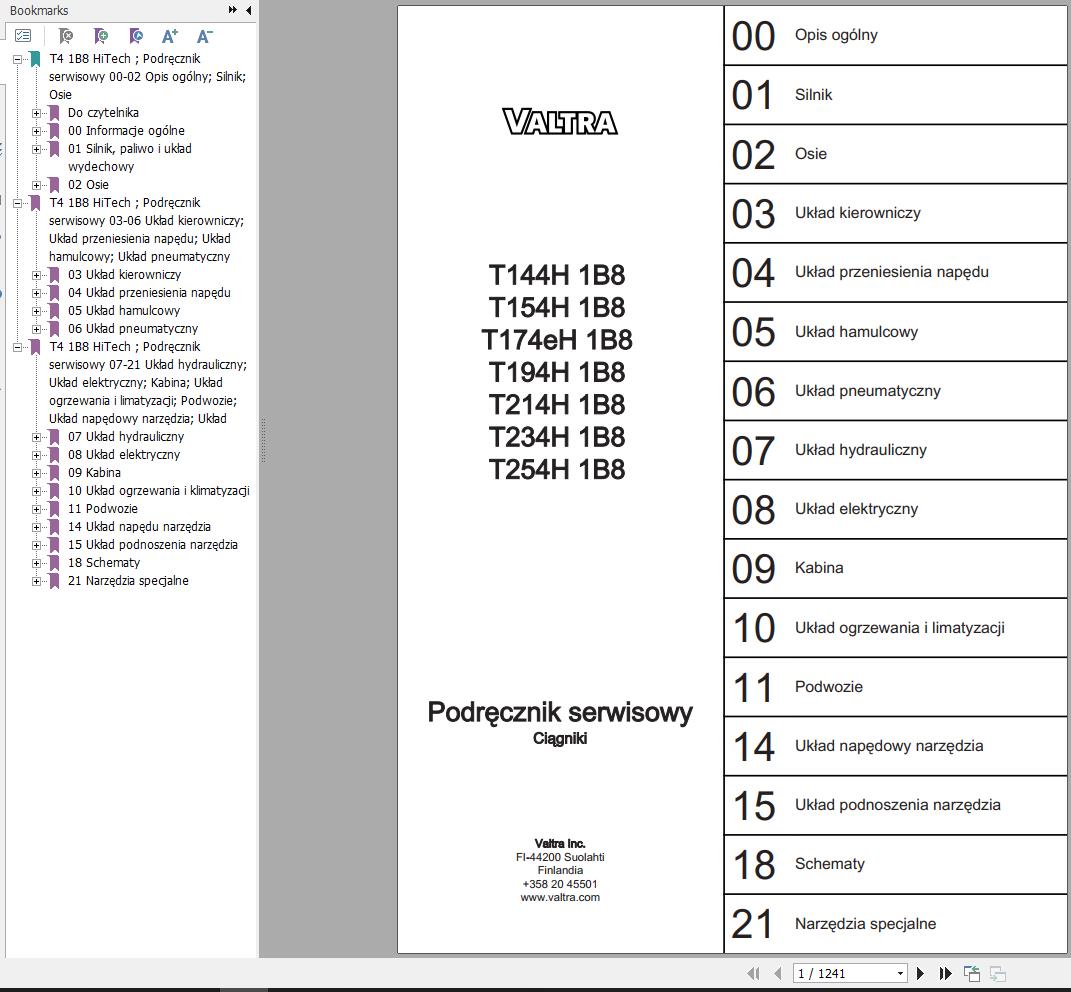1071x992 pixels.
Task: Click the delete bookmark icon
Action: (x=66, y=36)
